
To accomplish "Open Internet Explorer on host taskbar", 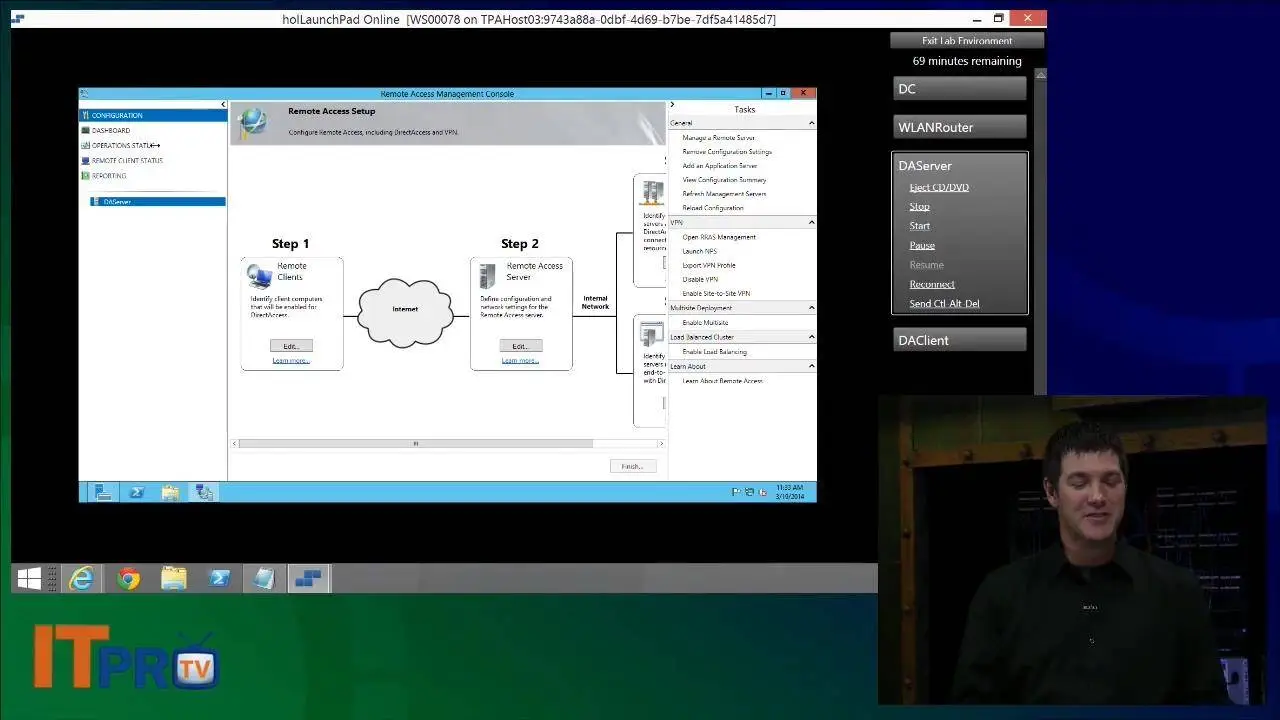I will tap(81, 578).
